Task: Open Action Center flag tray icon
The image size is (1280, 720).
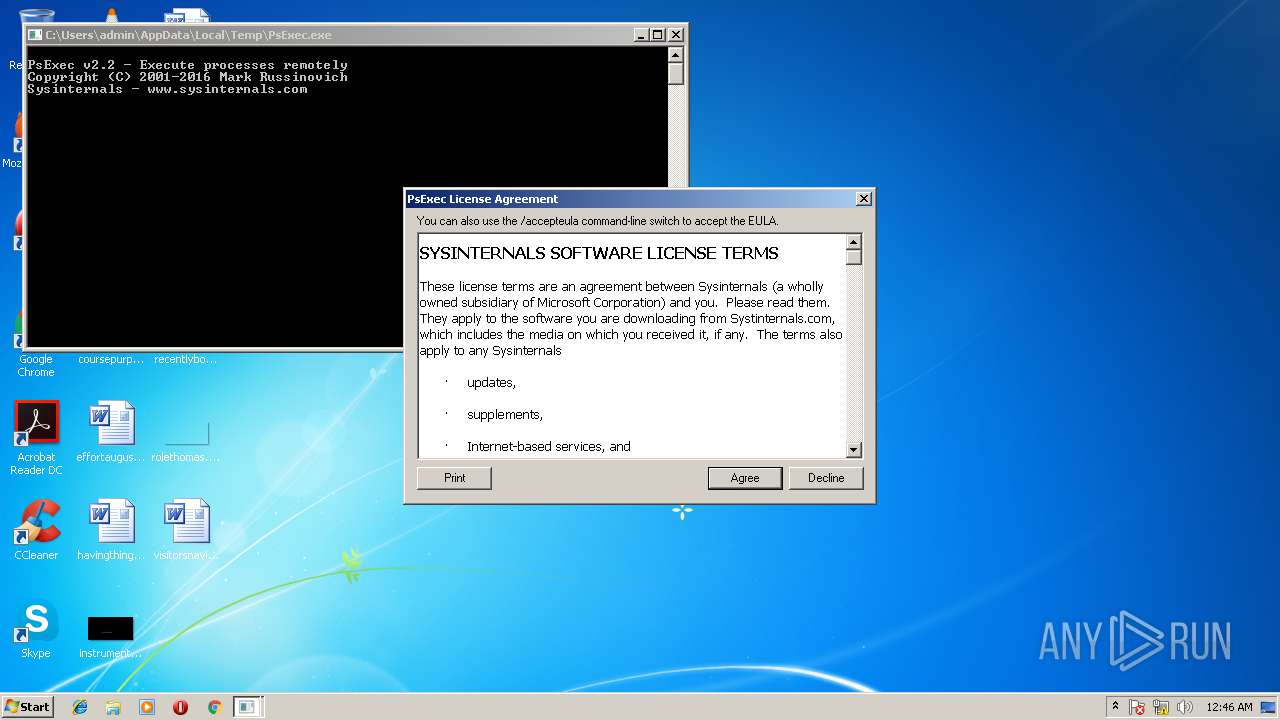Action: (x=1137, y=707)
